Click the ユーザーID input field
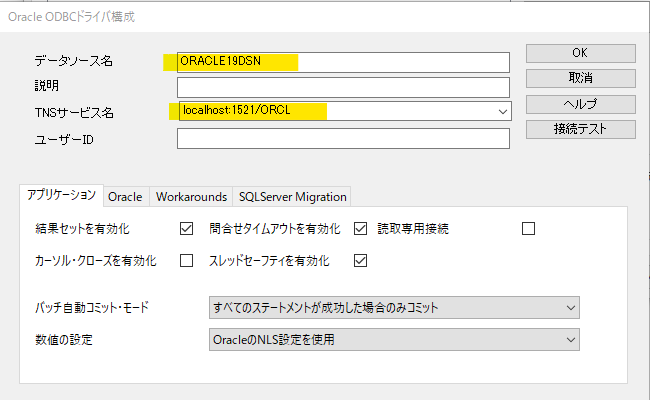Screen dimensions: 650x400 [343, 138]
